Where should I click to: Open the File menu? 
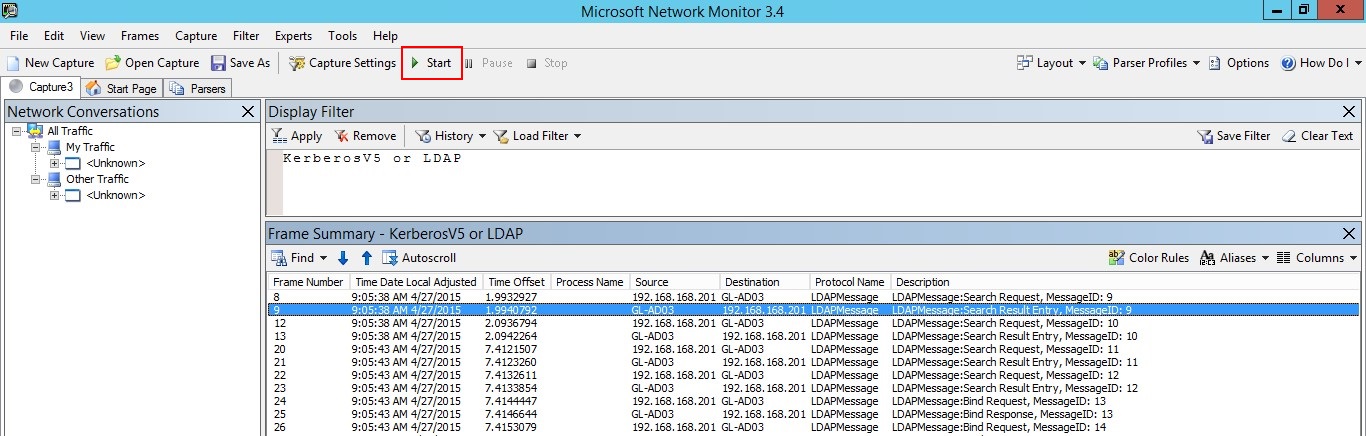pos(19,36)
